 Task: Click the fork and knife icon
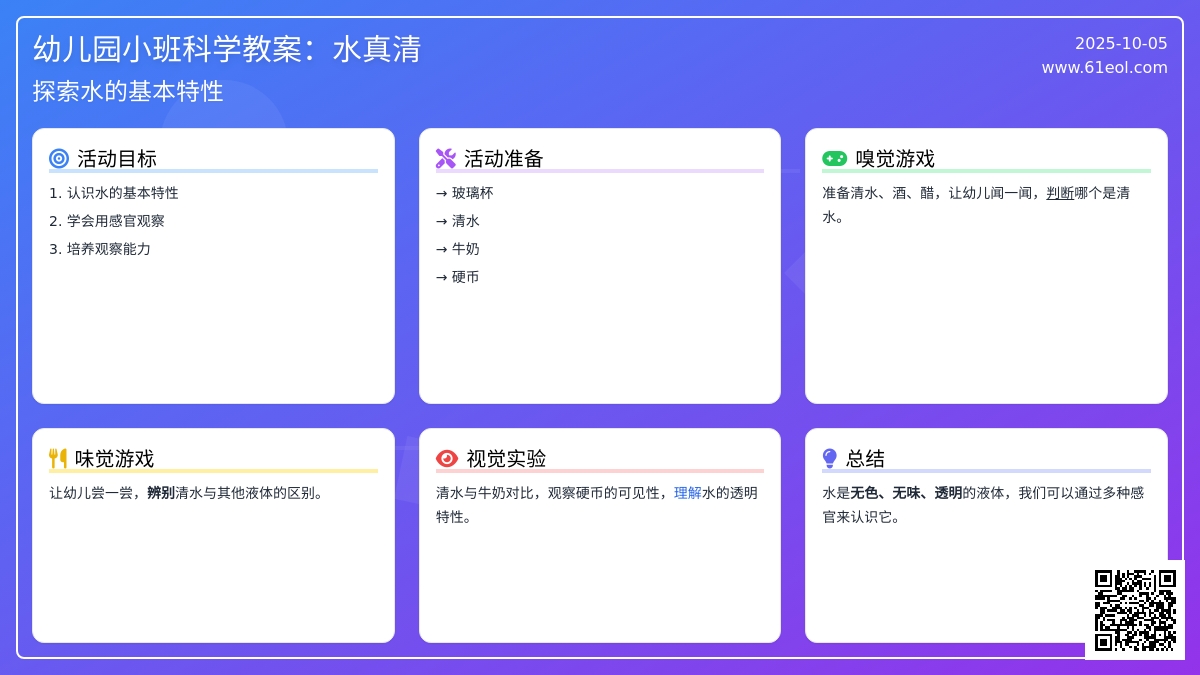pos(58,459)
